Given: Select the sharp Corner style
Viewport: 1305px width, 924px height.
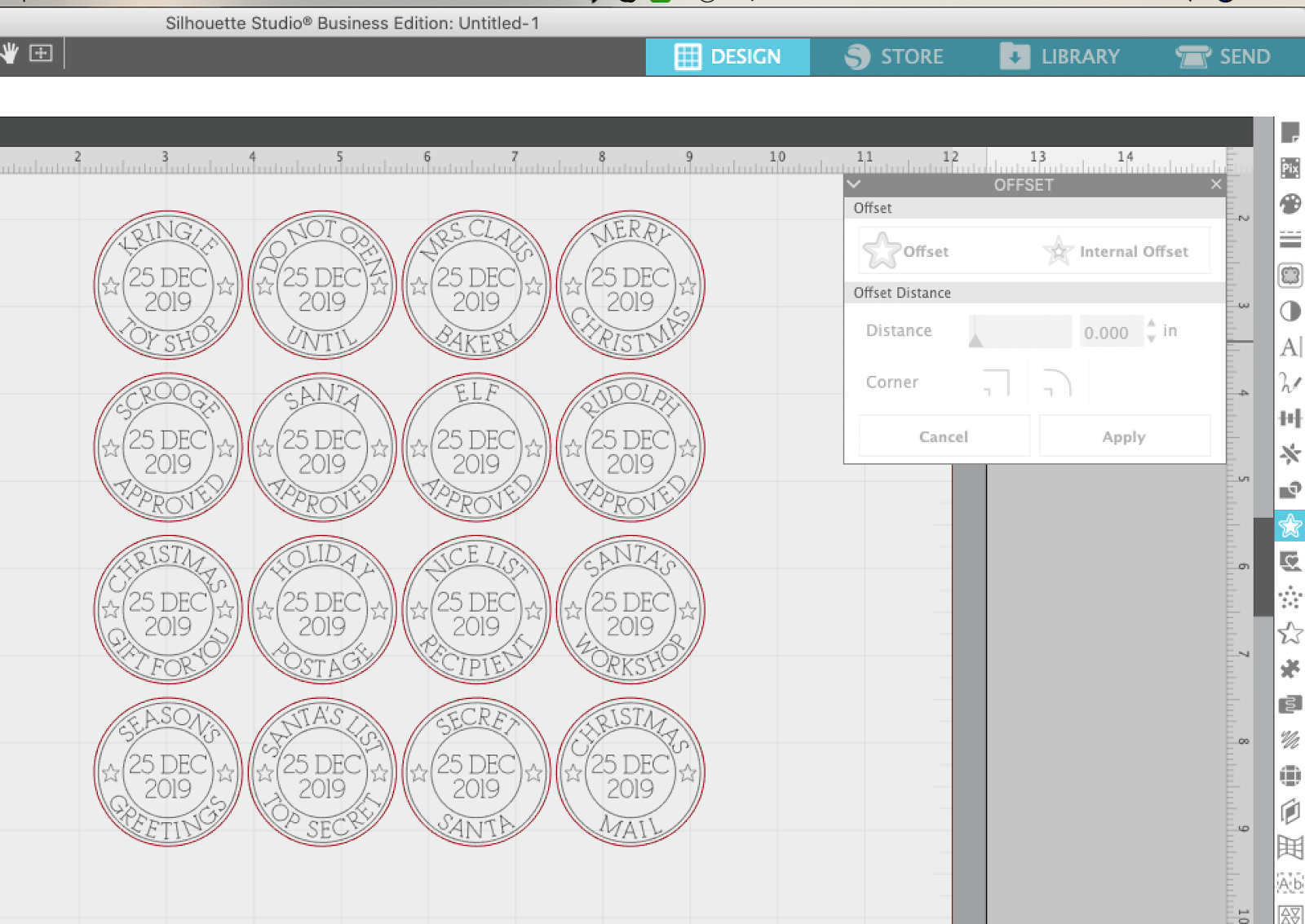Looking at the screenshot, I should [997, 382].
